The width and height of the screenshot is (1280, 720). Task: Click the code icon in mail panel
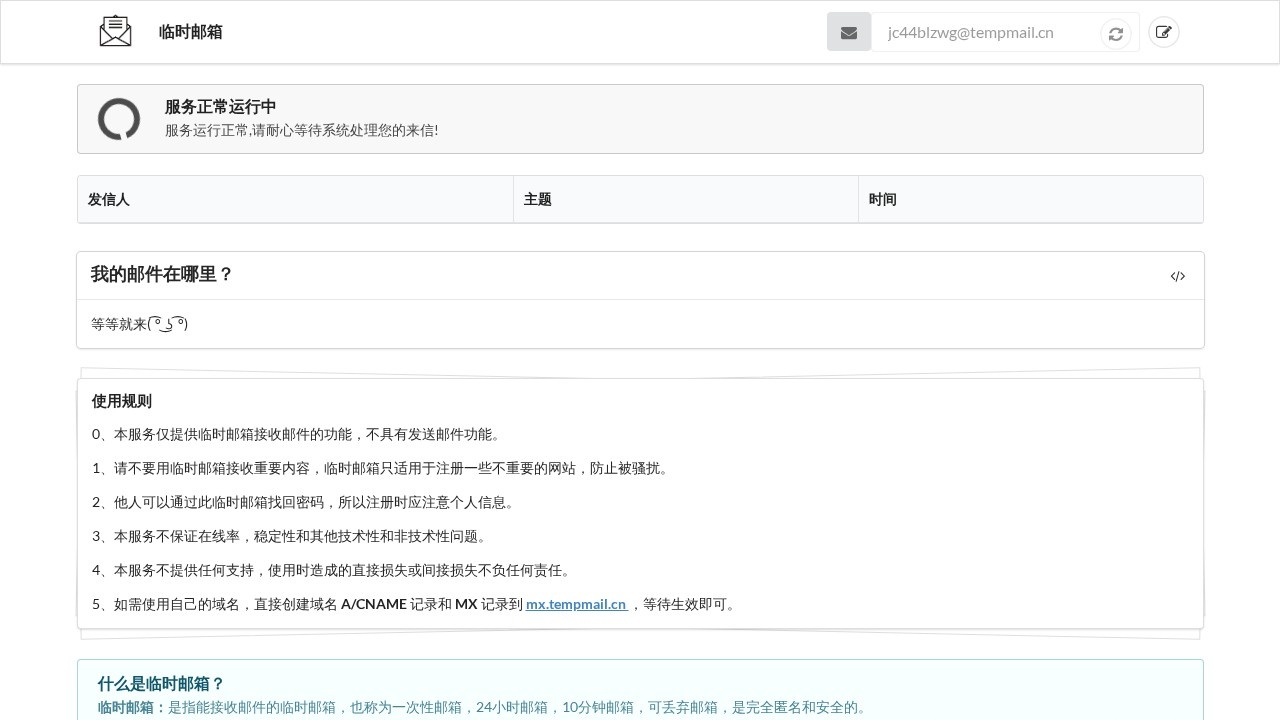coord(1178,276)
